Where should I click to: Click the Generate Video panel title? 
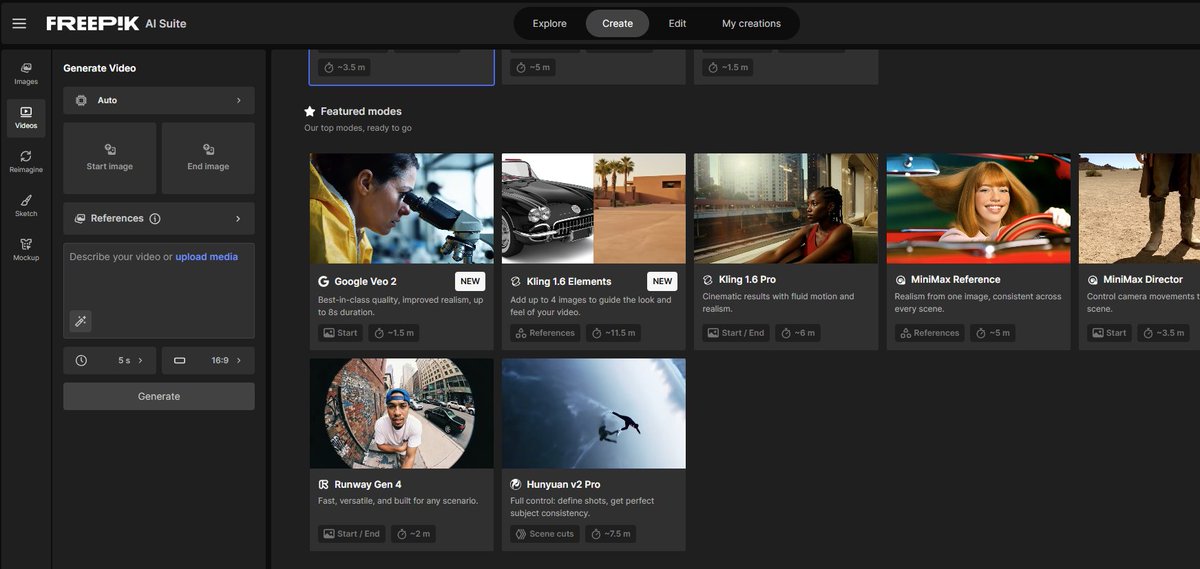pos(100,68)
